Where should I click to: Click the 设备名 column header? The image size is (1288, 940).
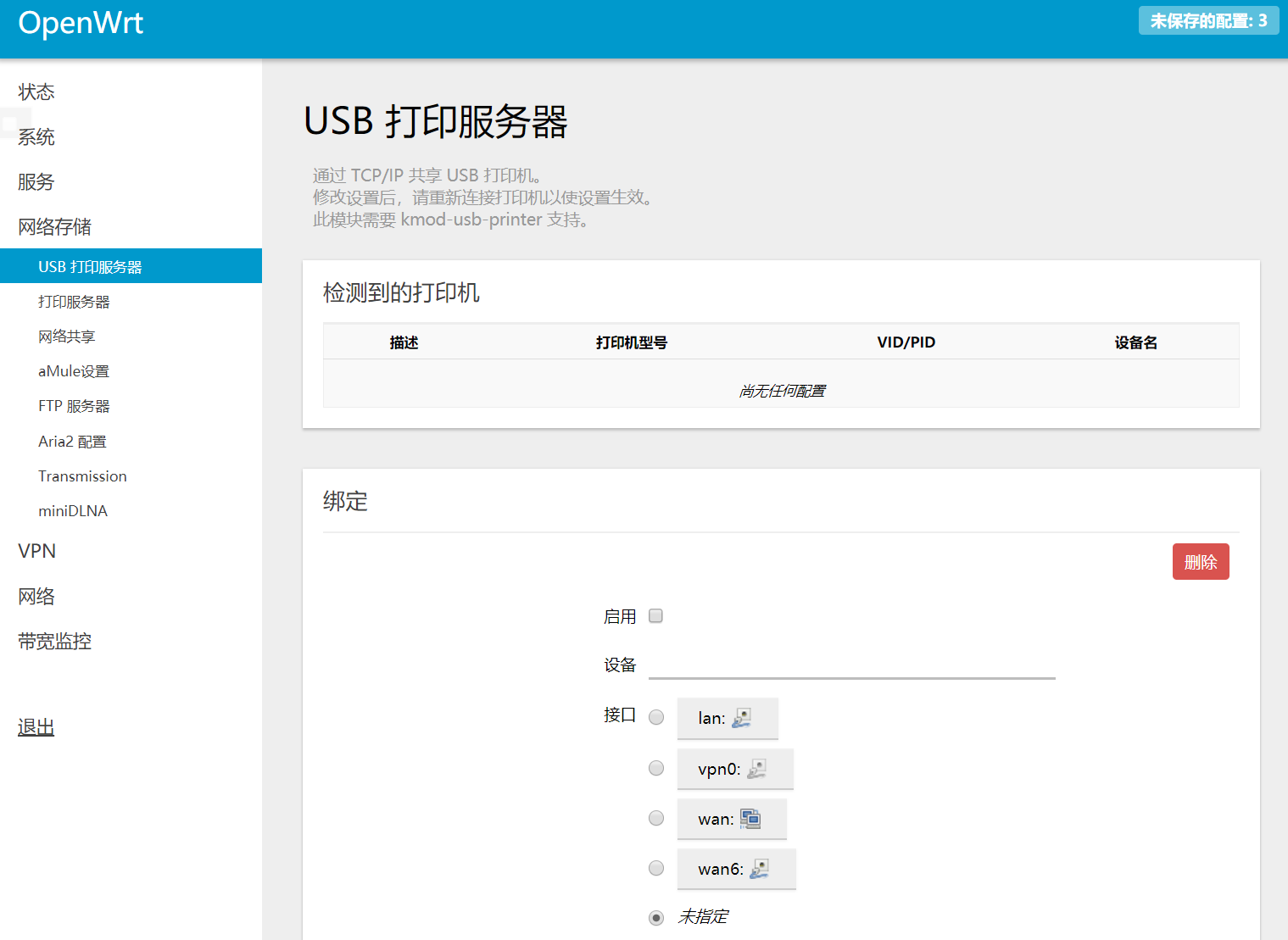(1135, 342)
